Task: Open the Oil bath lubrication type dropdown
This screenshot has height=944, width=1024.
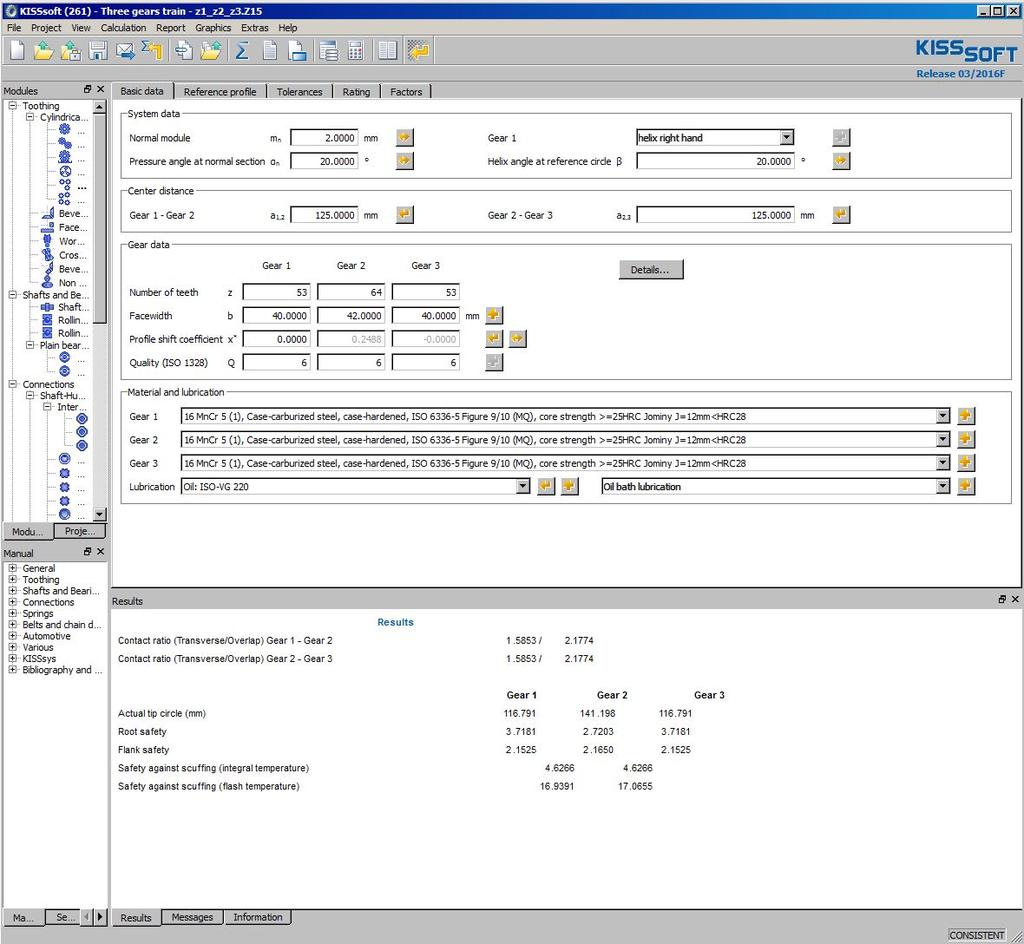Action: click(942, 486)
